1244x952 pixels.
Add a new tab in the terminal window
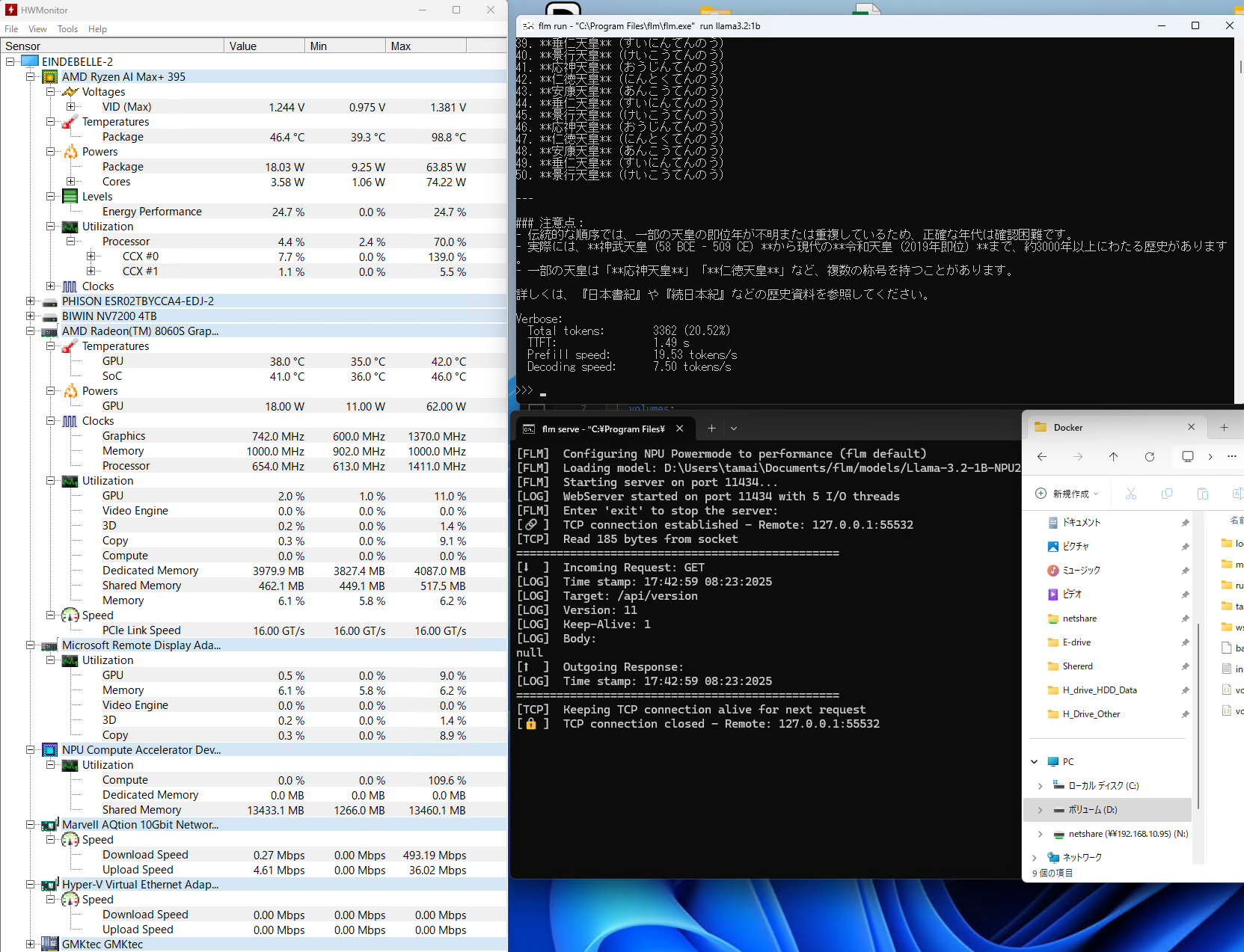click(x=711, y=429)
